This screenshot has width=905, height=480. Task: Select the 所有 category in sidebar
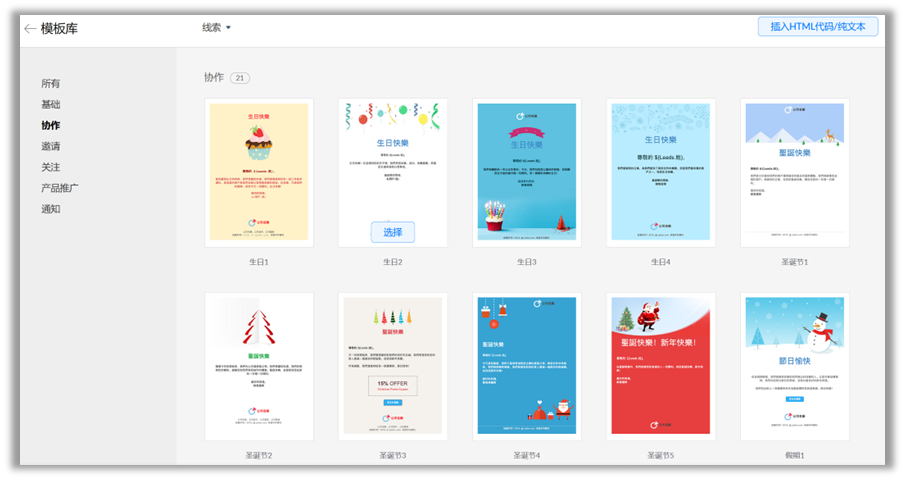51,84
